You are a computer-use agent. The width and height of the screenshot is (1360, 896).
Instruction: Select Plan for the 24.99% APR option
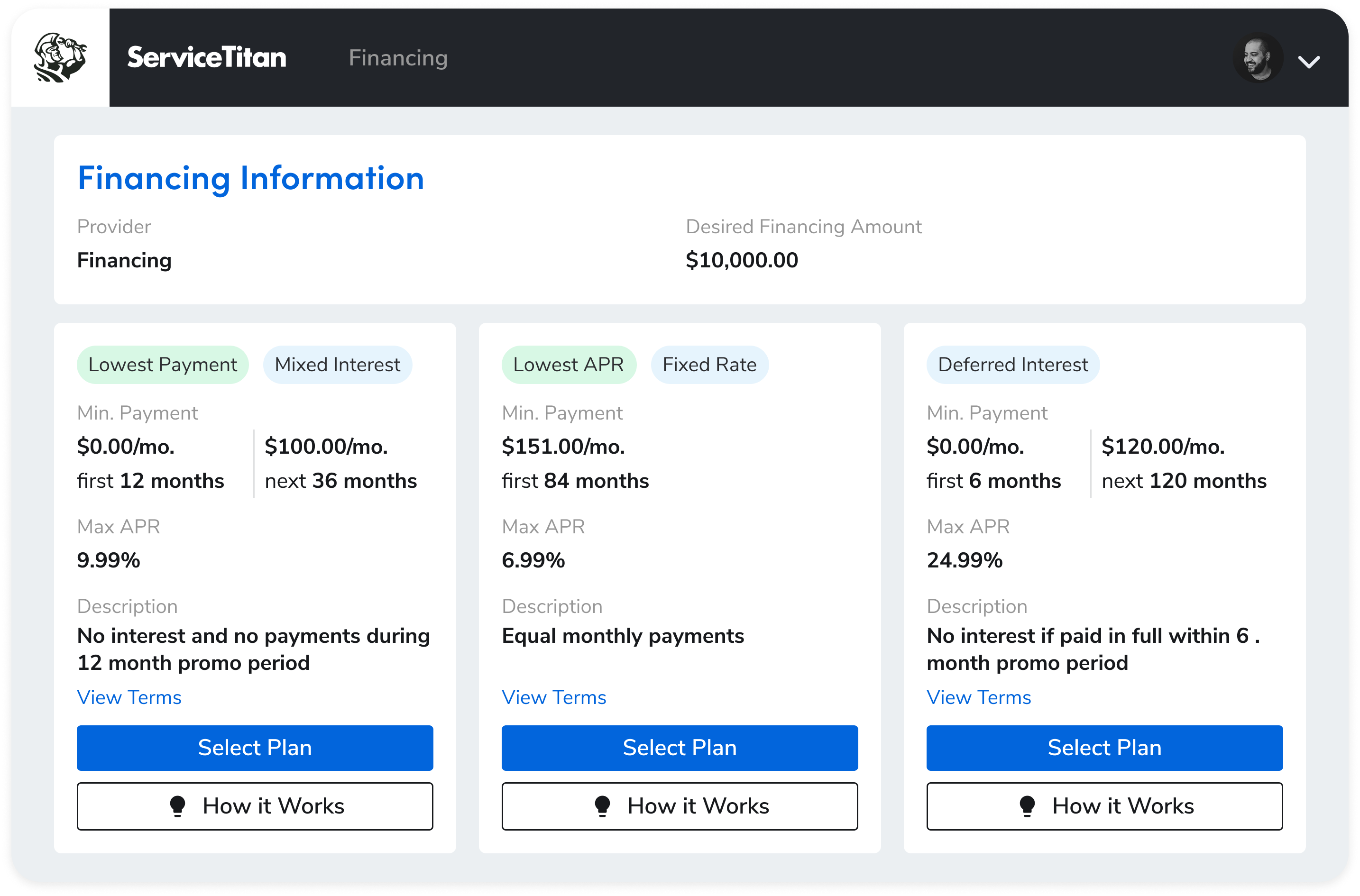[x=1104, y=748]
